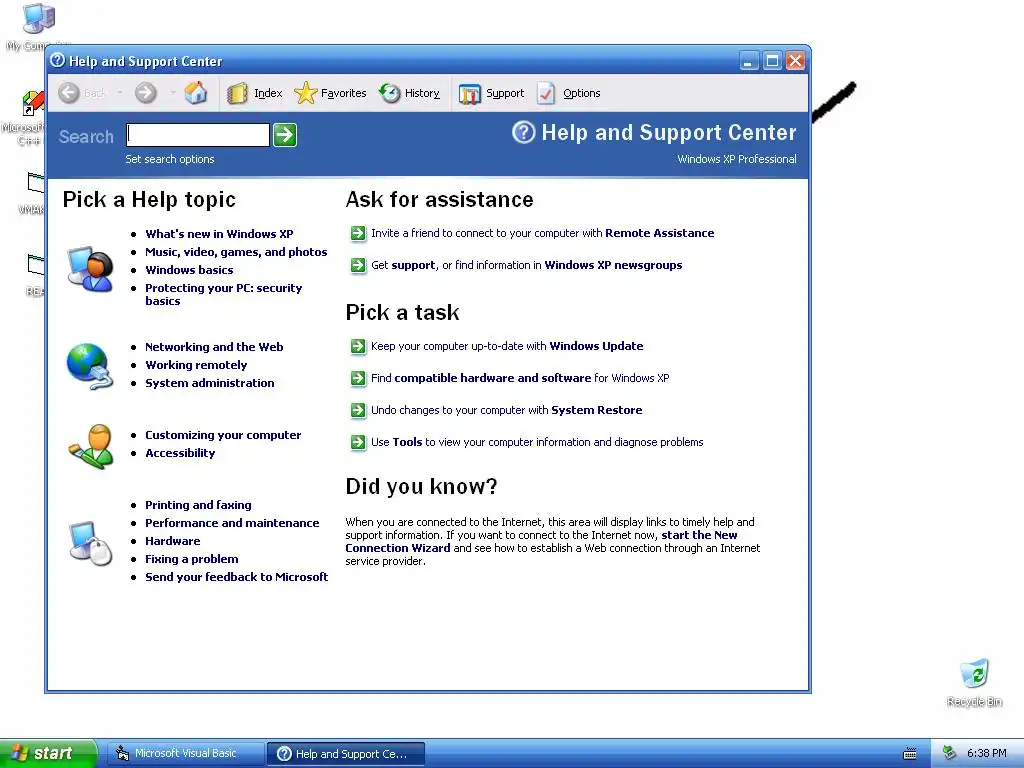Viewport: 1024px width, 768px height.
Task: Select My Computer desktop icon
Action: (x=38, y=18)
